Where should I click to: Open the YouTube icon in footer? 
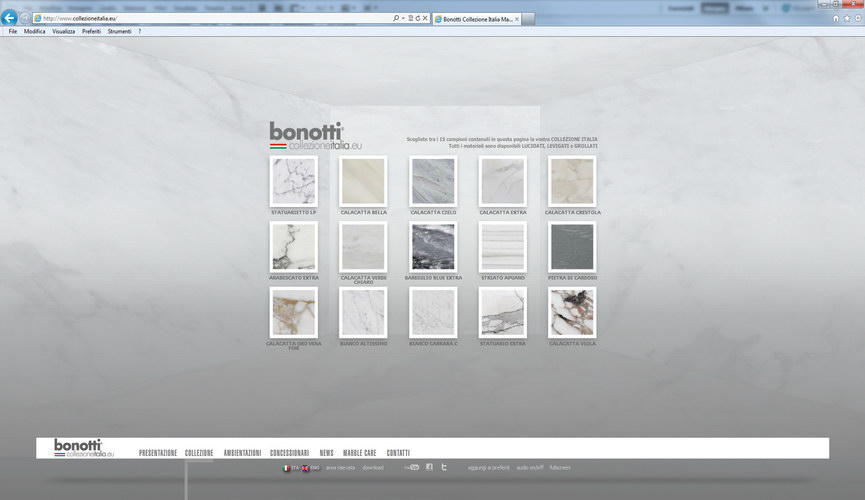click(412, 467)
